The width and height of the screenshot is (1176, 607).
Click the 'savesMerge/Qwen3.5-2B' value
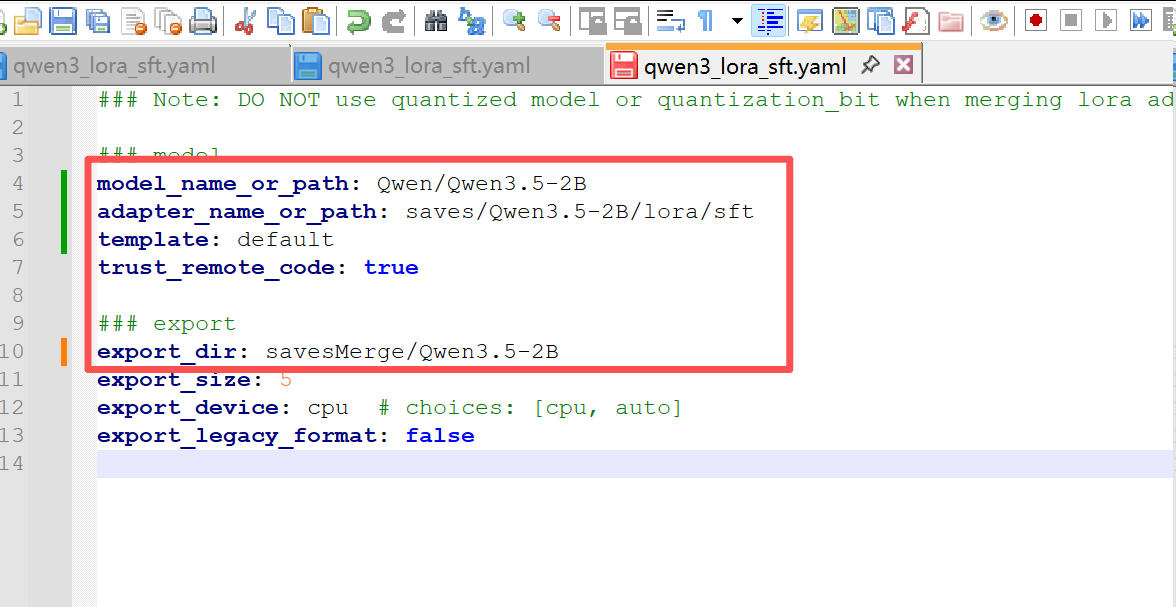pos(412,352)
